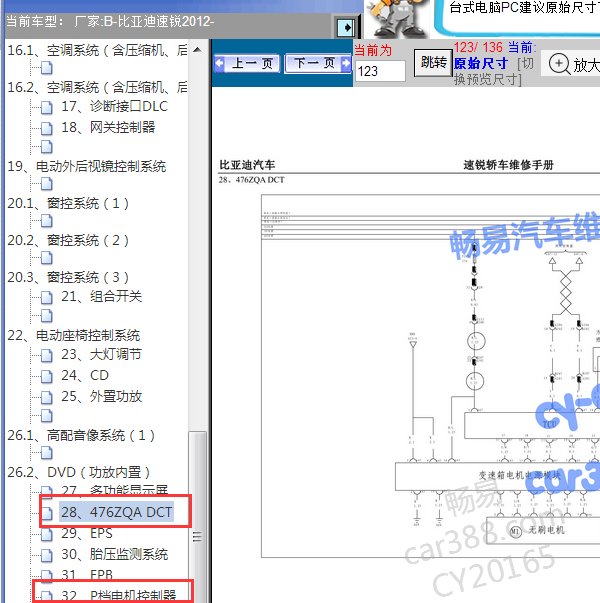Screen dimensions: 600x603
Task: Select tree entry 28、476ZQA DCT
Action: pos(116,512)
